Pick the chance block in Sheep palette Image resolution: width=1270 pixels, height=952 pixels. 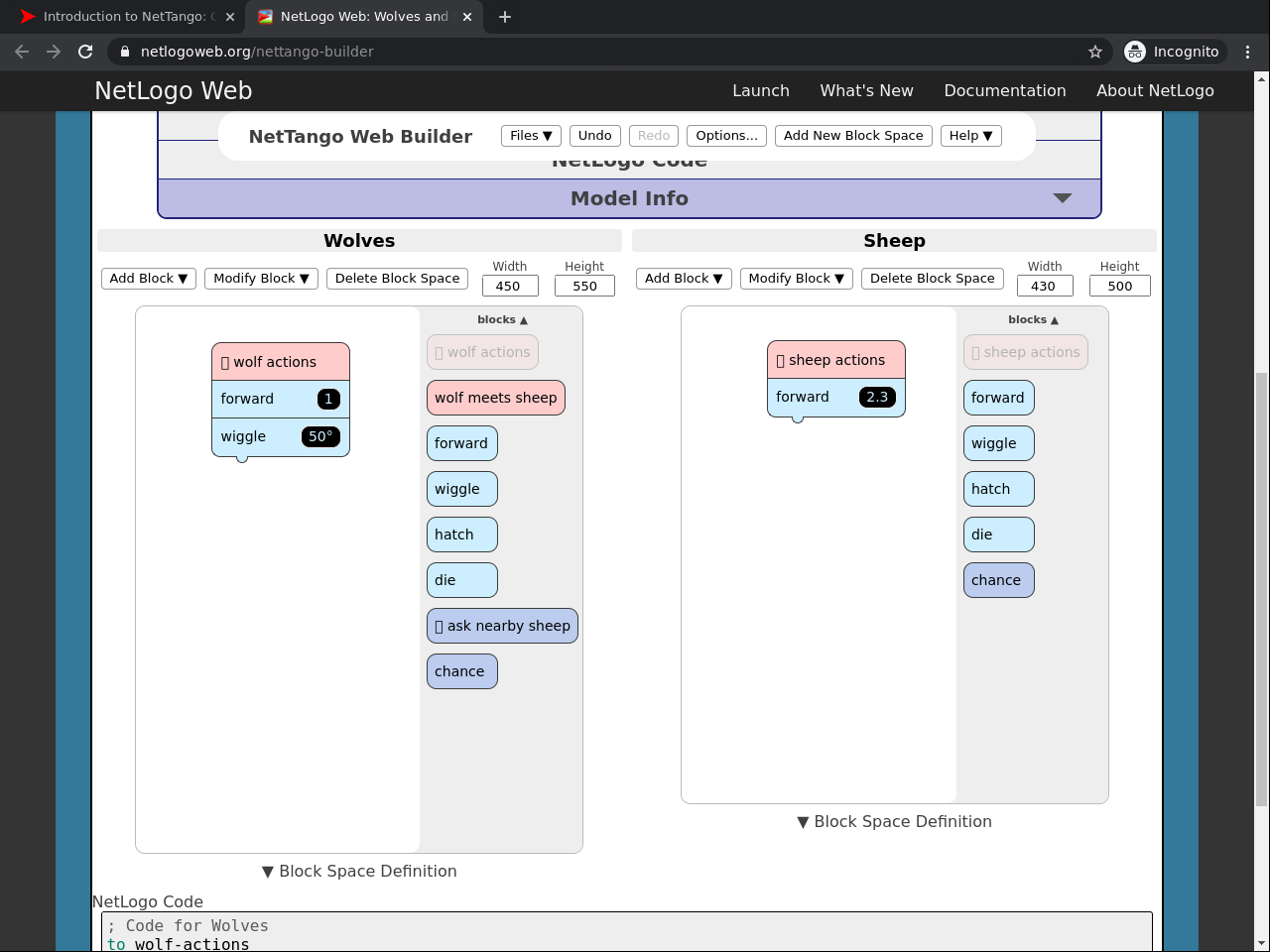(x=999, y=580)
